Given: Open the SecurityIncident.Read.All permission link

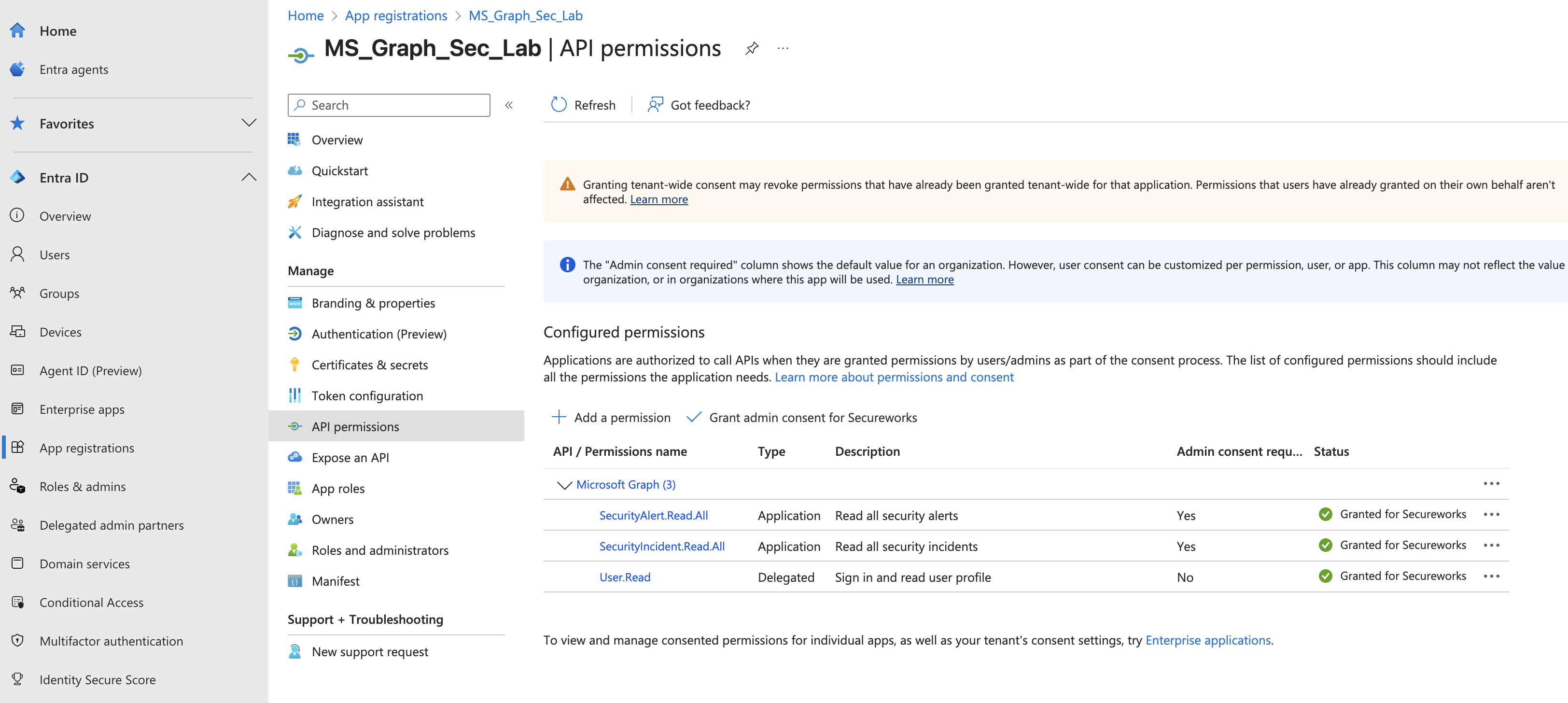Looking at the screenshot, I should [x=662, y=546].
